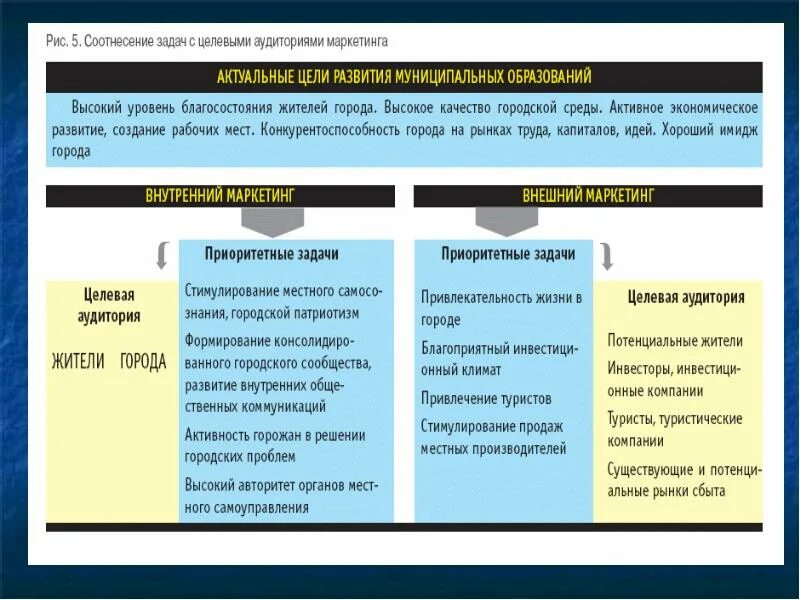Screen dimensions: 800x600
Task: Click curved arrow pointing to right Целевая аудитория
Action: [x=606, y=256]
